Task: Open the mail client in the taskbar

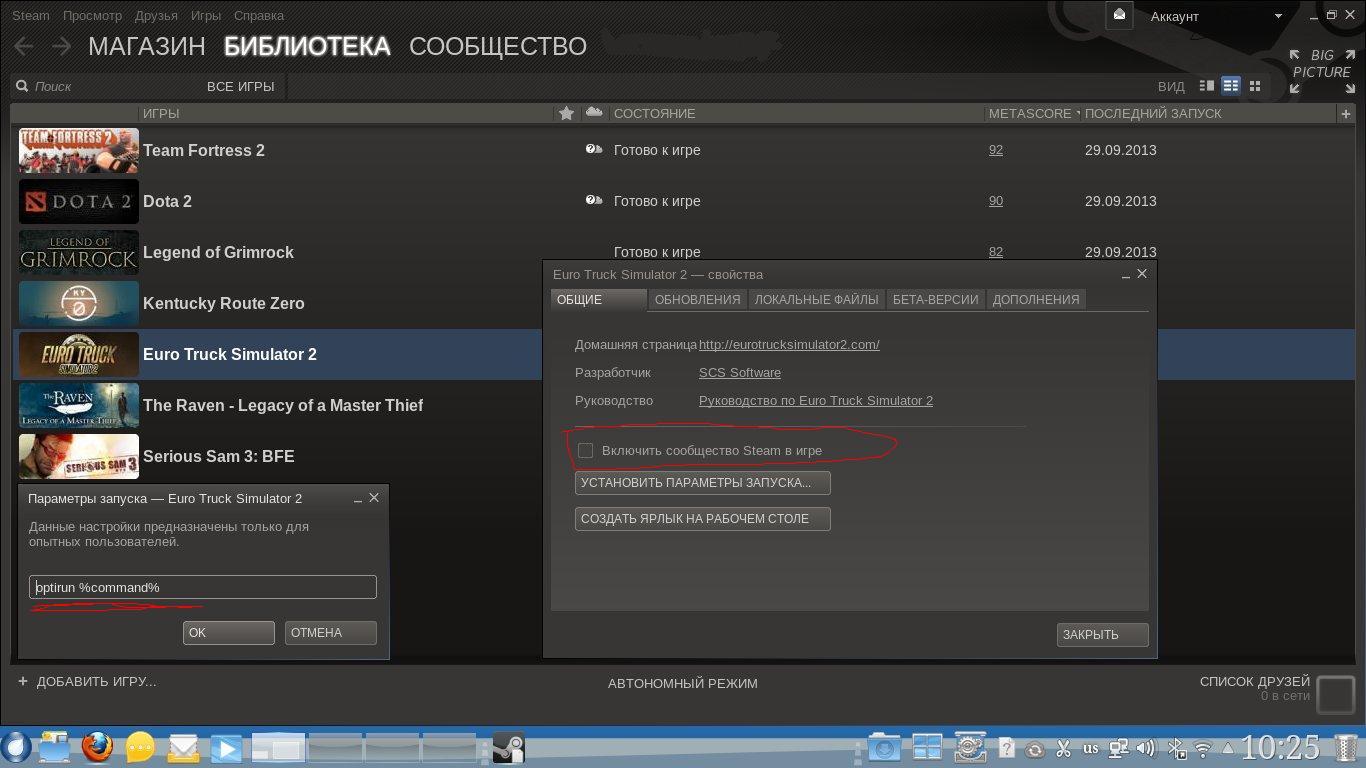Action: click(x=184, y=747)
